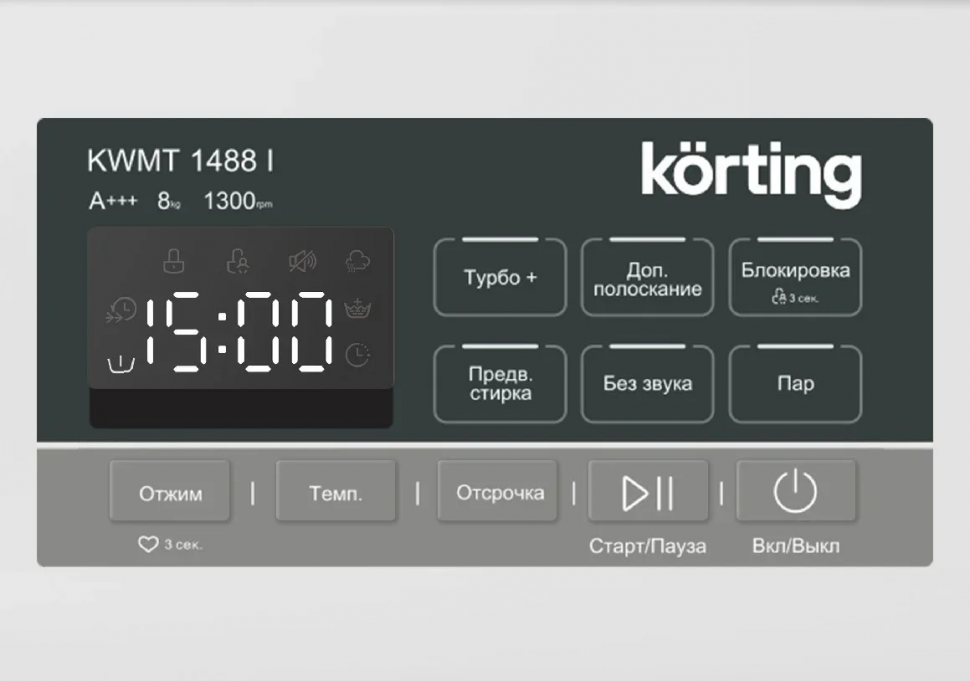Screen dimensions: 970x681
Task: Toggle the Пар steam option
Action: (x=795, y=384)
